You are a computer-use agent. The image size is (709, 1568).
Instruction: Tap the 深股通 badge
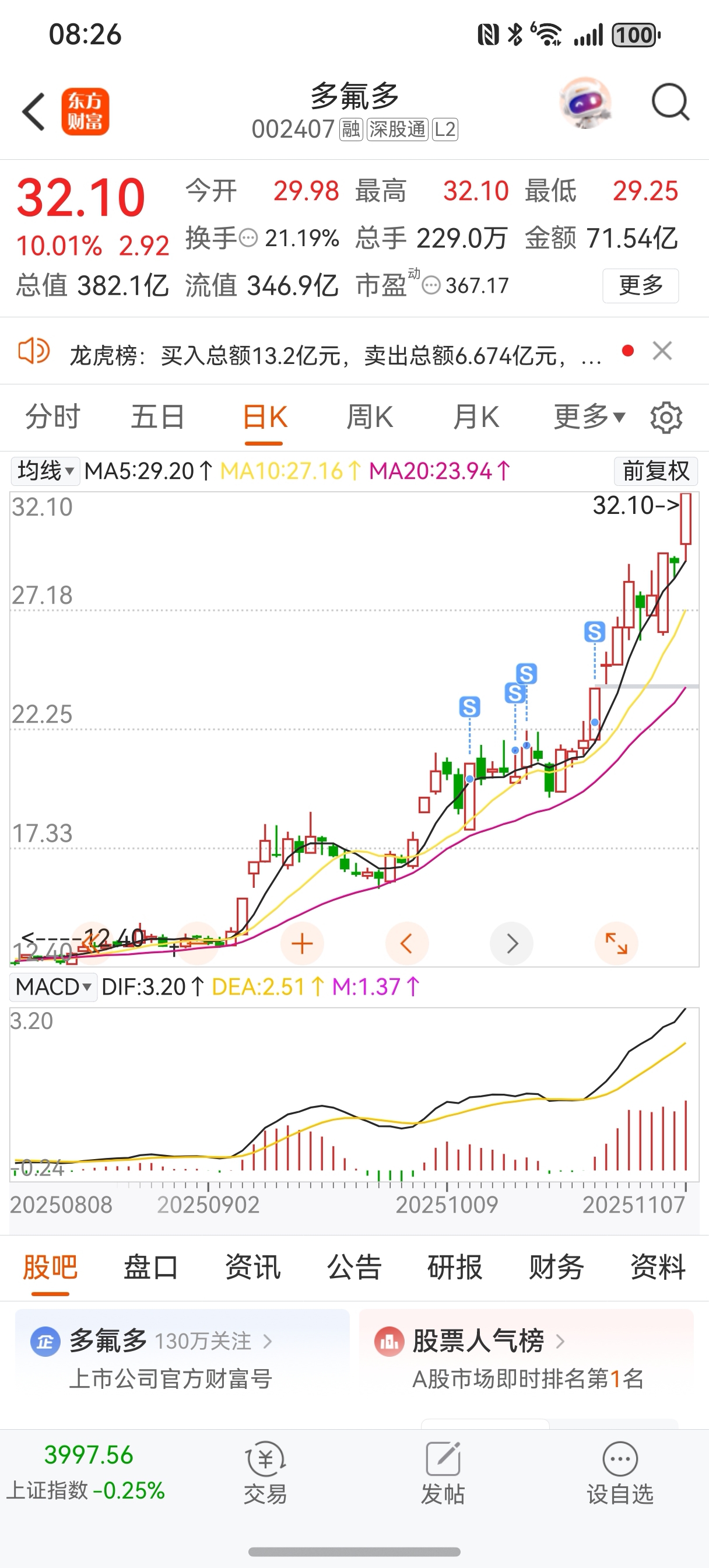coord(398,129)
